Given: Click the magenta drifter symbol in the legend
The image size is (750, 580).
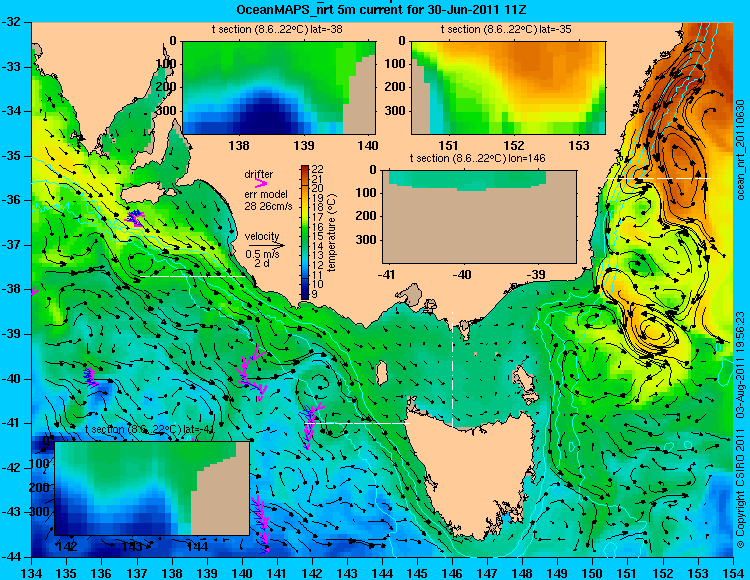Looking at the screenshot, I should (x=261, y=184).
